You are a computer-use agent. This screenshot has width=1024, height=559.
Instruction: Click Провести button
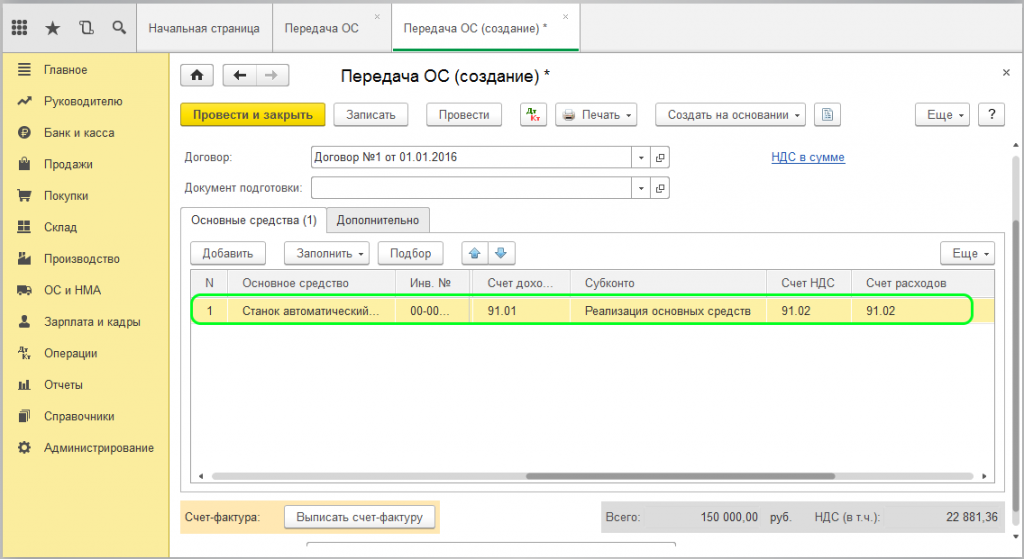pyautogui.click(x=464, y=115)
